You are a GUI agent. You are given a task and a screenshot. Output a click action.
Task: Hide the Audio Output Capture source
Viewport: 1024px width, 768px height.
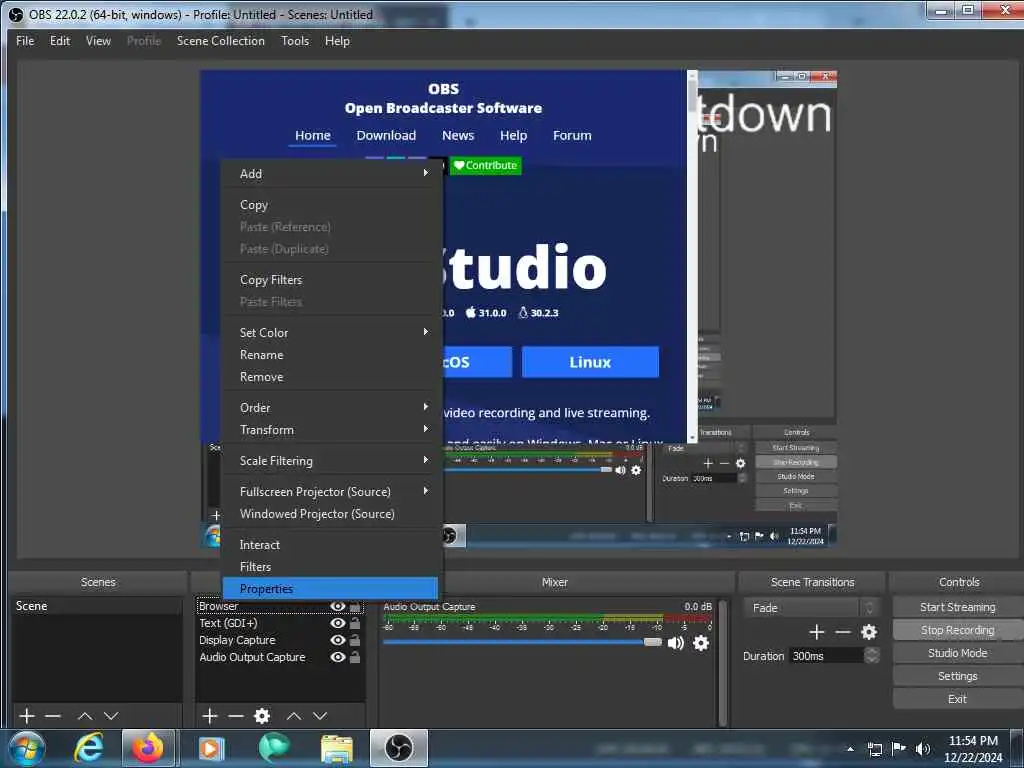click(338, 657)
